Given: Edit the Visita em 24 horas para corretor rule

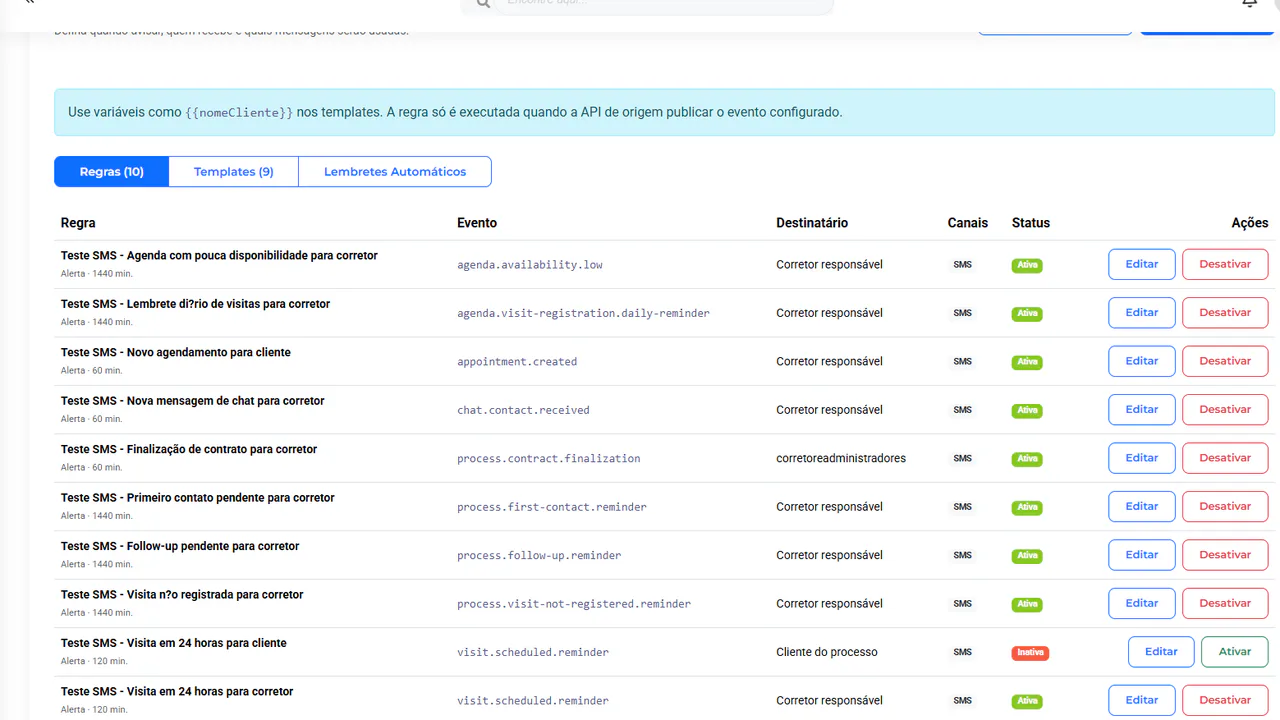Looking at the screenshot, I should coord(1142,700).
